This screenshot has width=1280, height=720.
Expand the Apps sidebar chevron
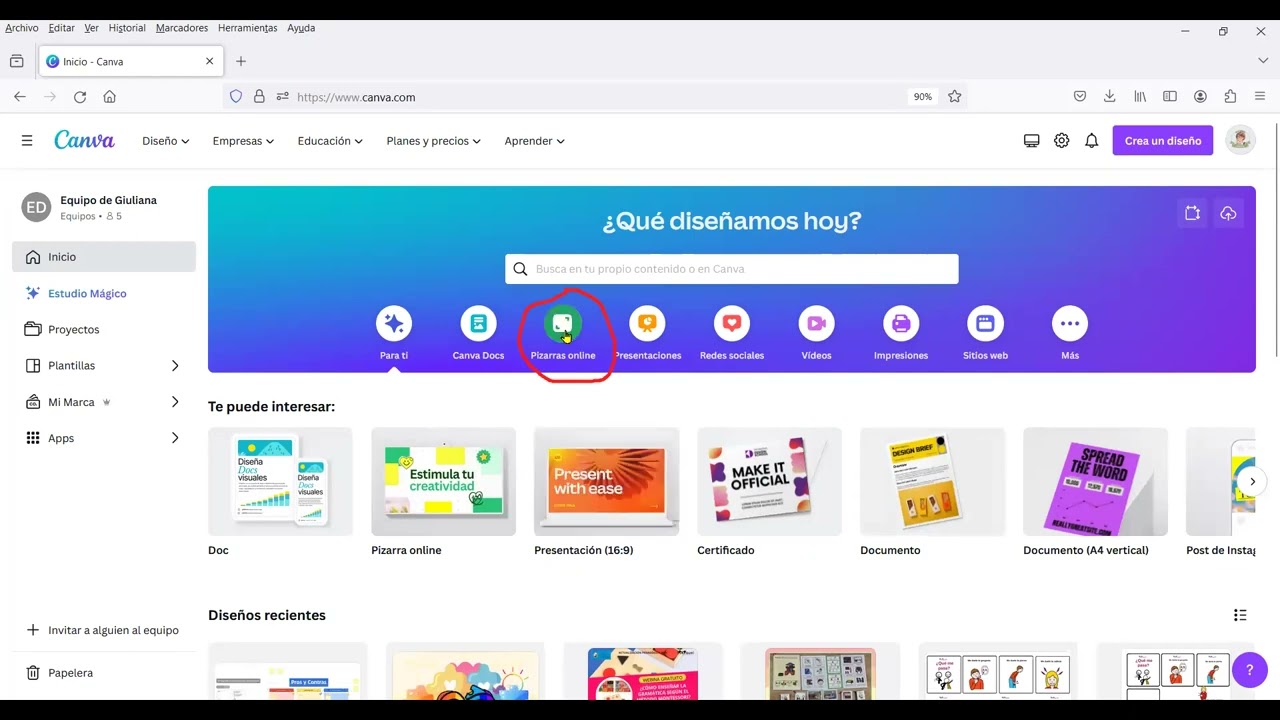coord(175,438)
